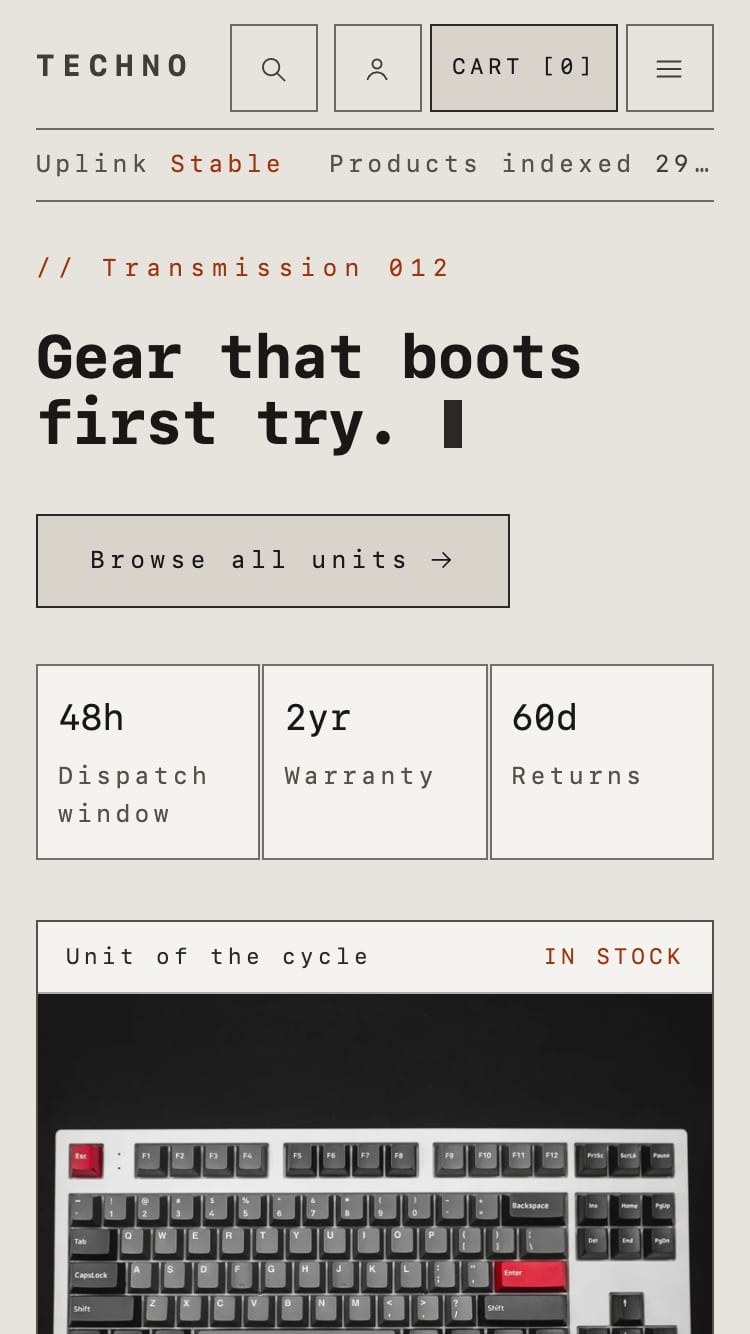
Task: Open the search icon button
Action: point(274,68)
